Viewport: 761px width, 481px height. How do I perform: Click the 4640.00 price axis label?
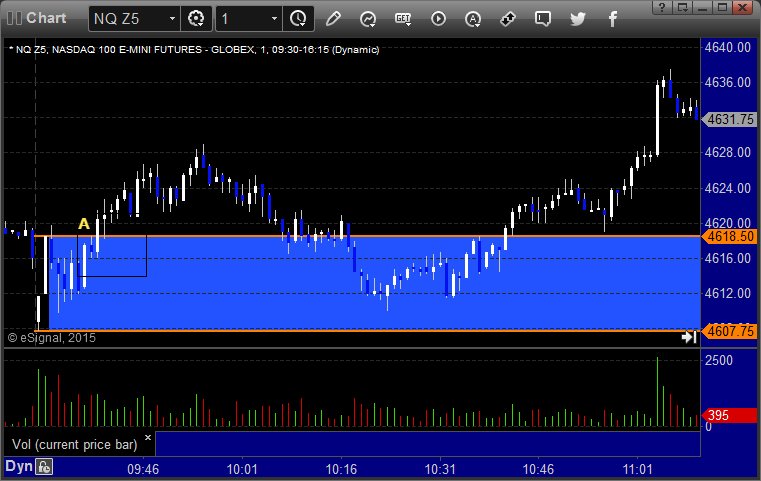pyautogui.click(x=728, y=48)
